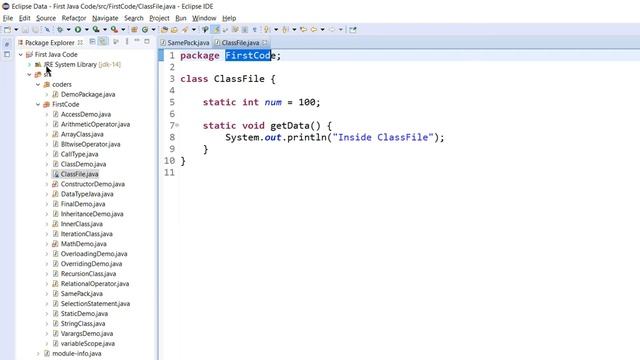This screenshot has height=360, width=640.
Task: Click the Debug bug icon
Action: click(60, 29)
